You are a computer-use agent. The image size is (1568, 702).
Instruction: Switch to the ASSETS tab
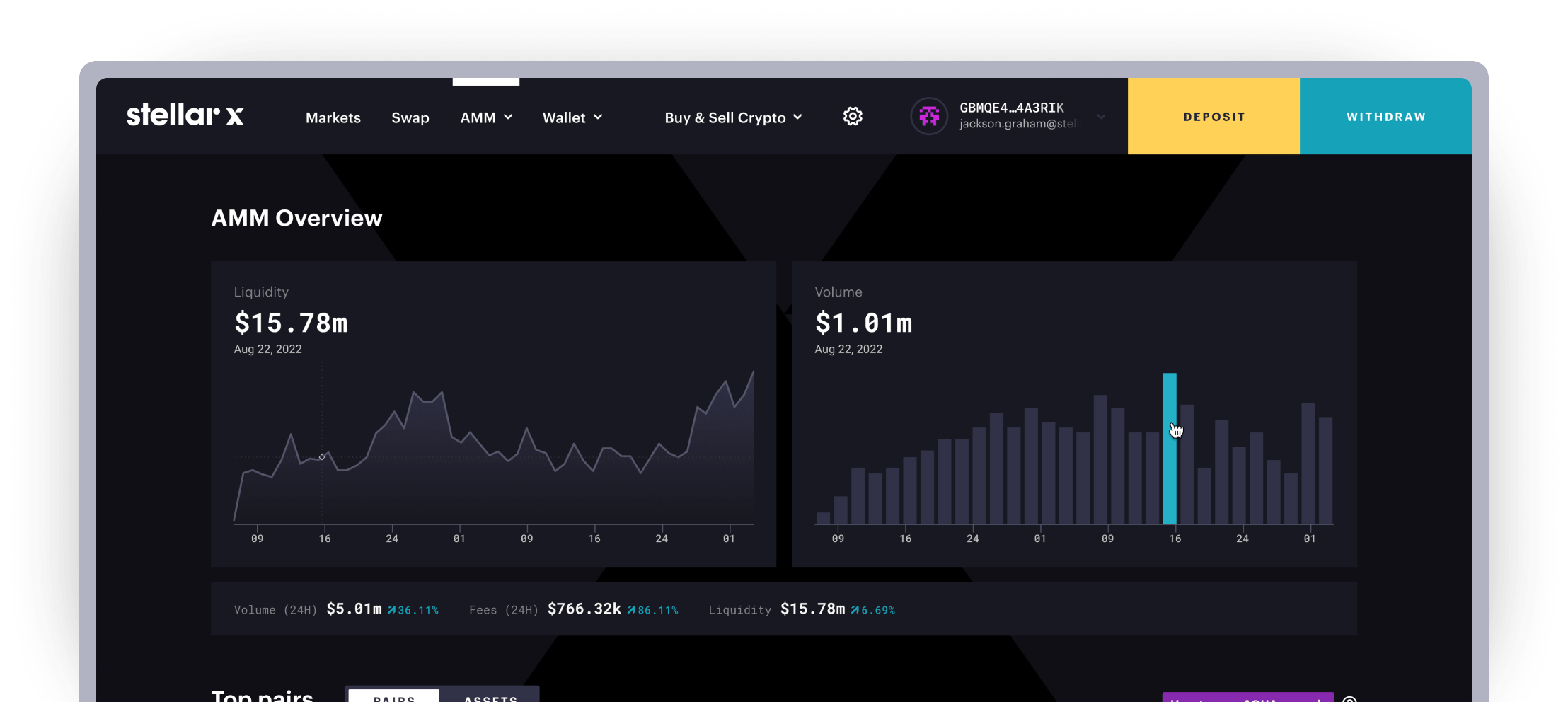(490, 697)
